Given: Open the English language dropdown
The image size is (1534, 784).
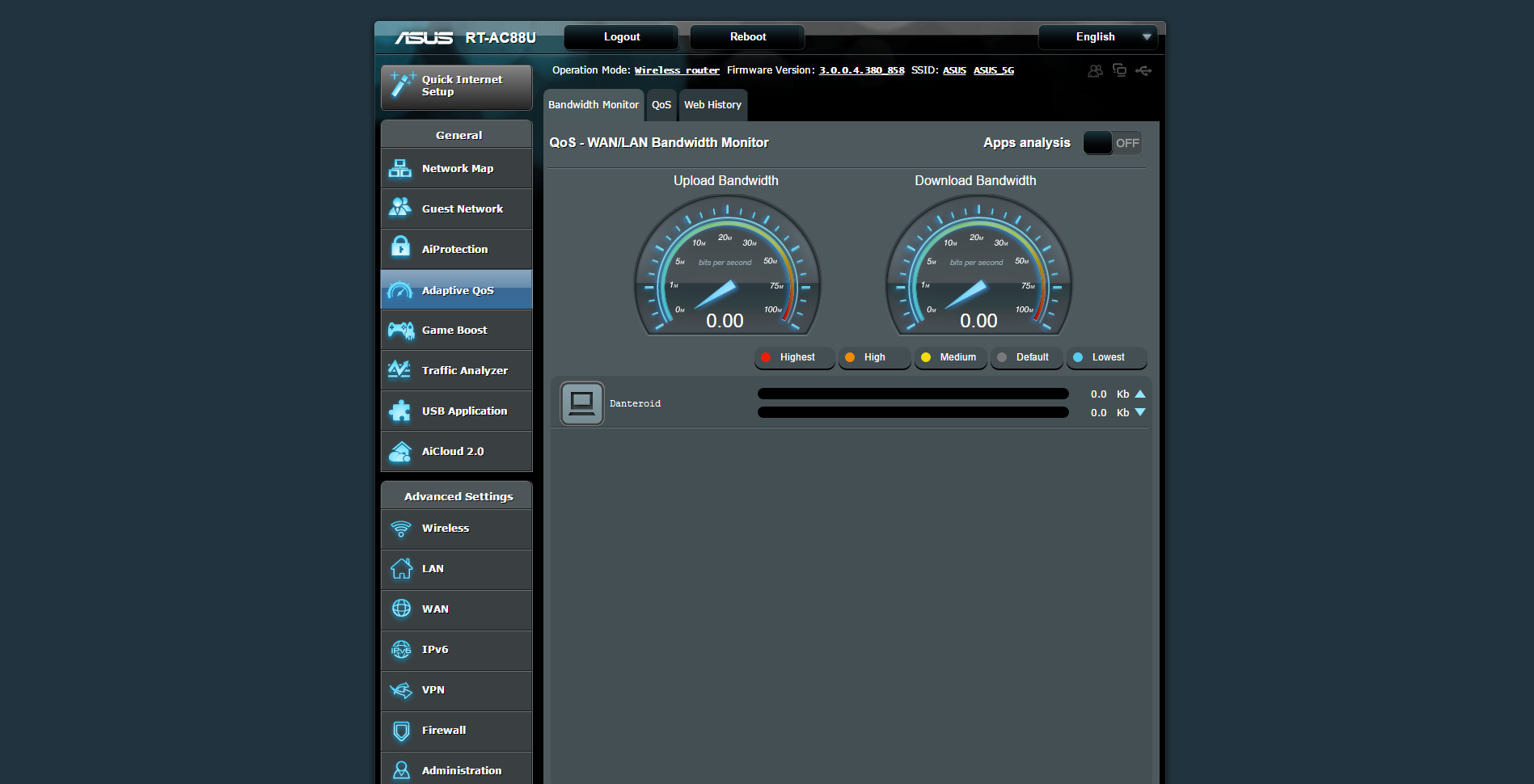Looking at the screenshot, I should point(1097,37).
